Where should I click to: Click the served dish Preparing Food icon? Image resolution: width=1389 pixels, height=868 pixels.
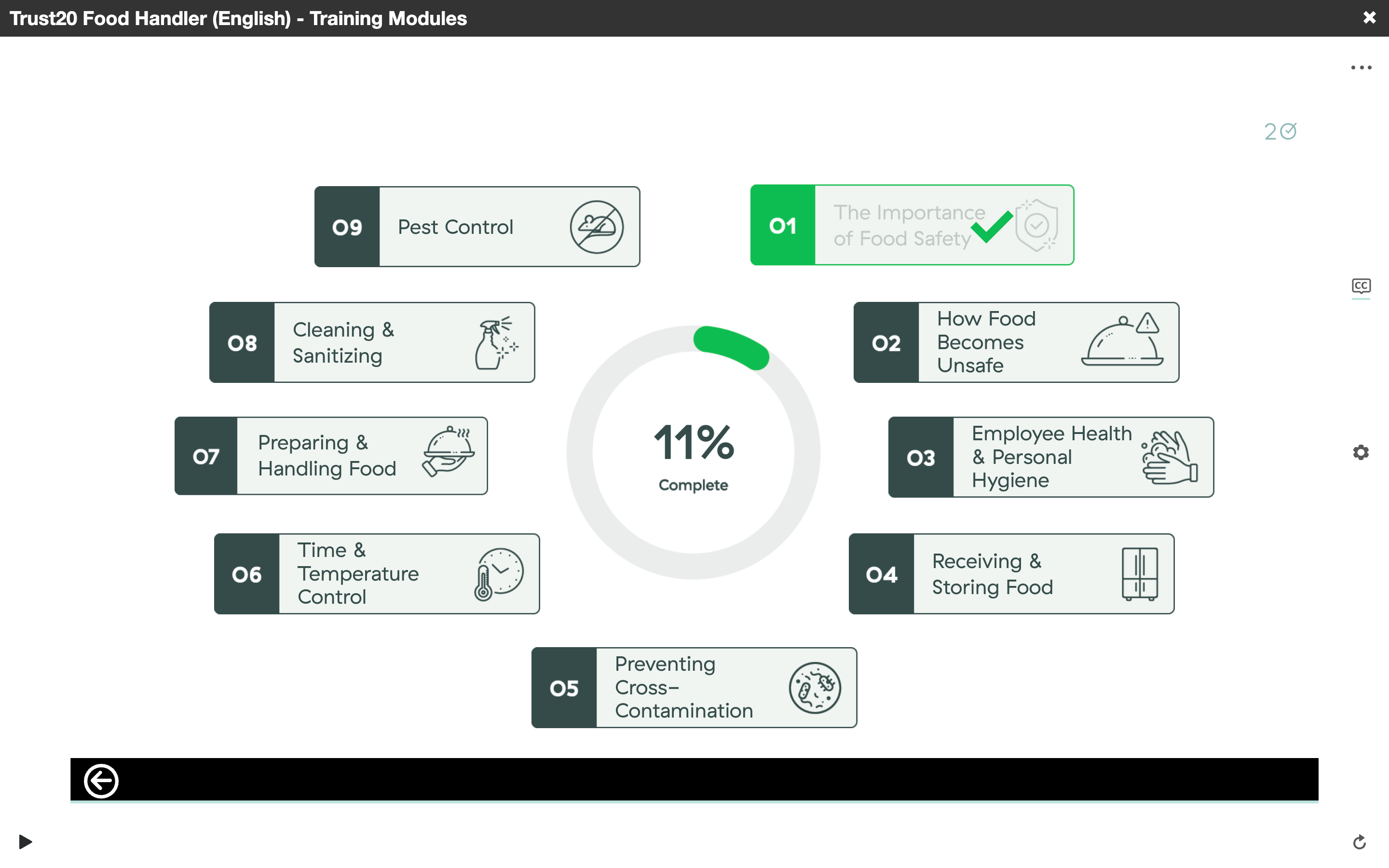pos(449,452)
